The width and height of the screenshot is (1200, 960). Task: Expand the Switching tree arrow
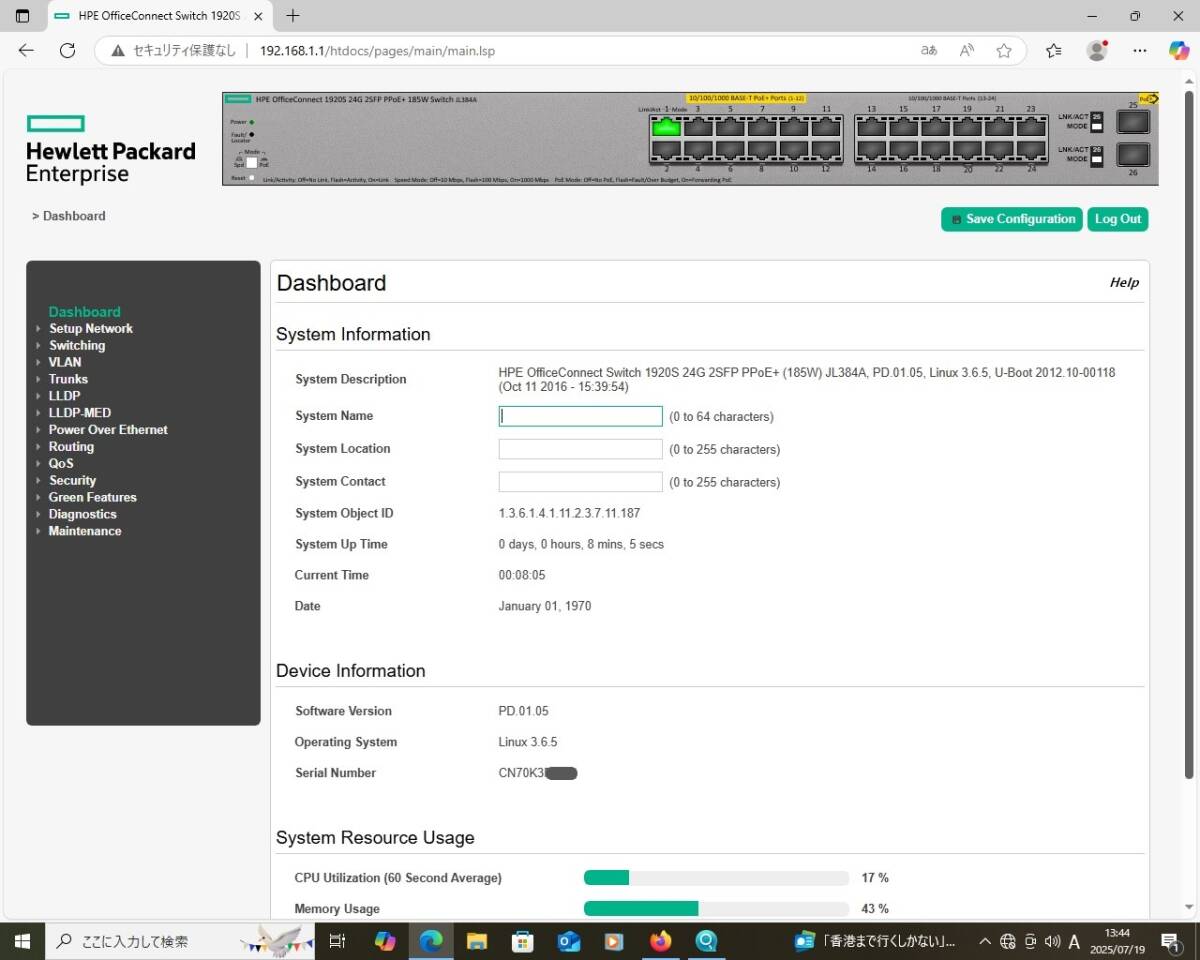point(39,346)
